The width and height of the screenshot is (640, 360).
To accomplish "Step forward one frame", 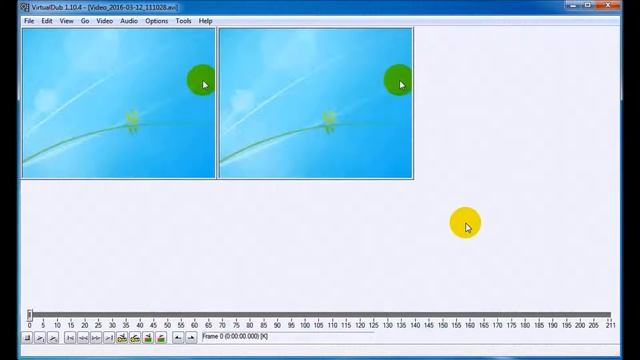I will 96,338.
